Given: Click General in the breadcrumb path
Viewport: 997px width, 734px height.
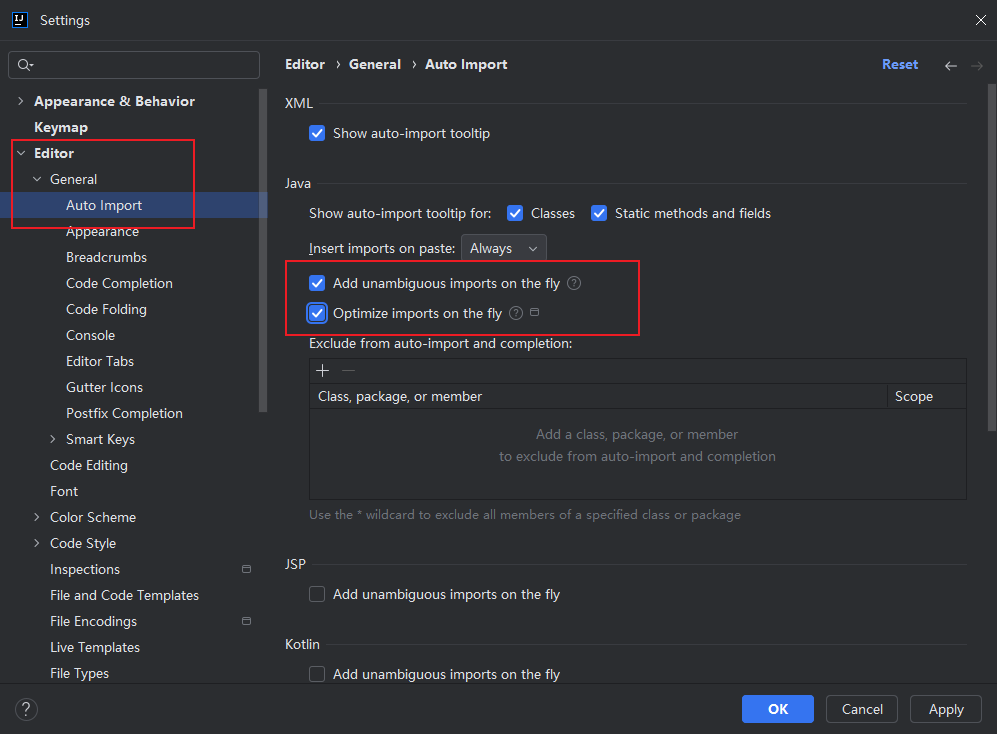Looking at the screenshot, I should 375,64.
